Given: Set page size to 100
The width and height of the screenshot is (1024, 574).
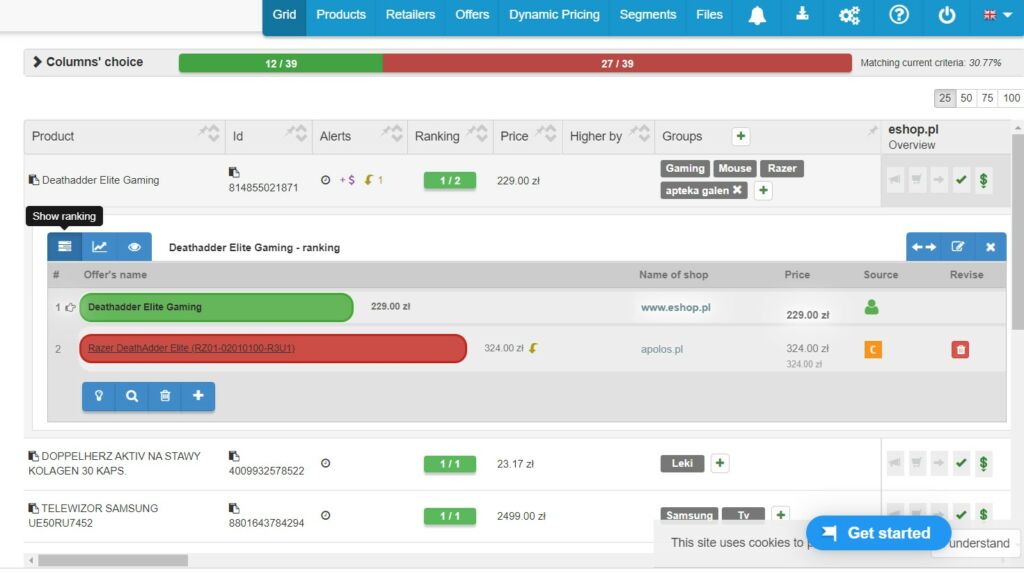Looking at the screenshot, I should tap(1011, 98).
